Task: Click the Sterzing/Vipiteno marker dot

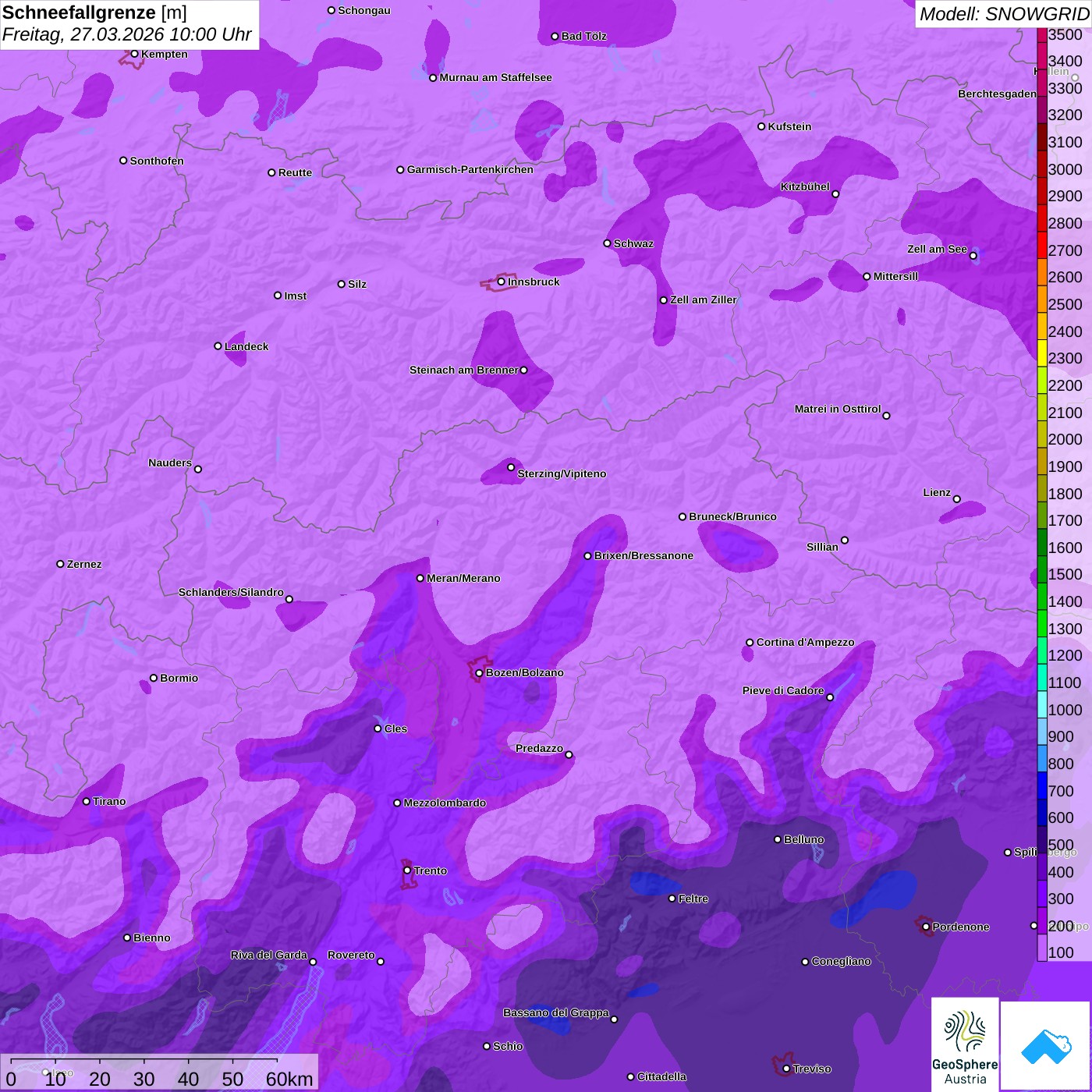Action: 511,467
